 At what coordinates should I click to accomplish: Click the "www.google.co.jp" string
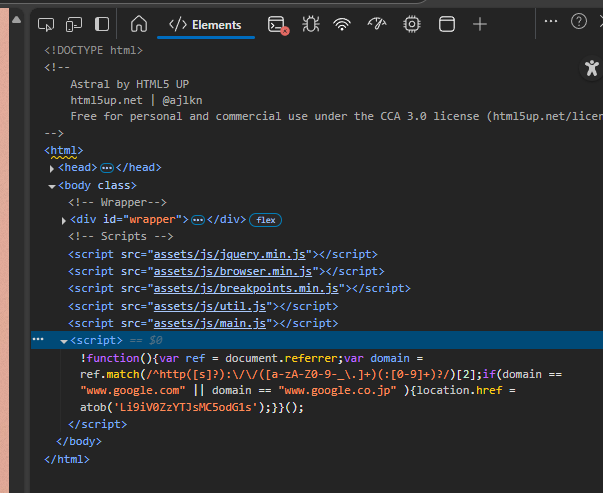(337, 391)
